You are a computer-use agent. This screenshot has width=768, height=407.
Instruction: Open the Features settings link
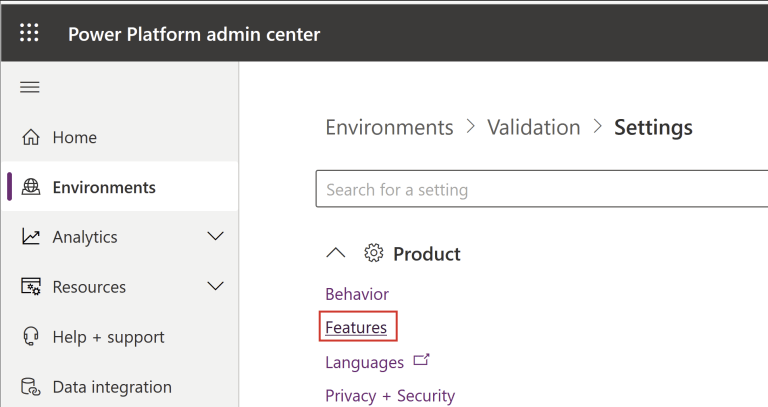[356, 327]
